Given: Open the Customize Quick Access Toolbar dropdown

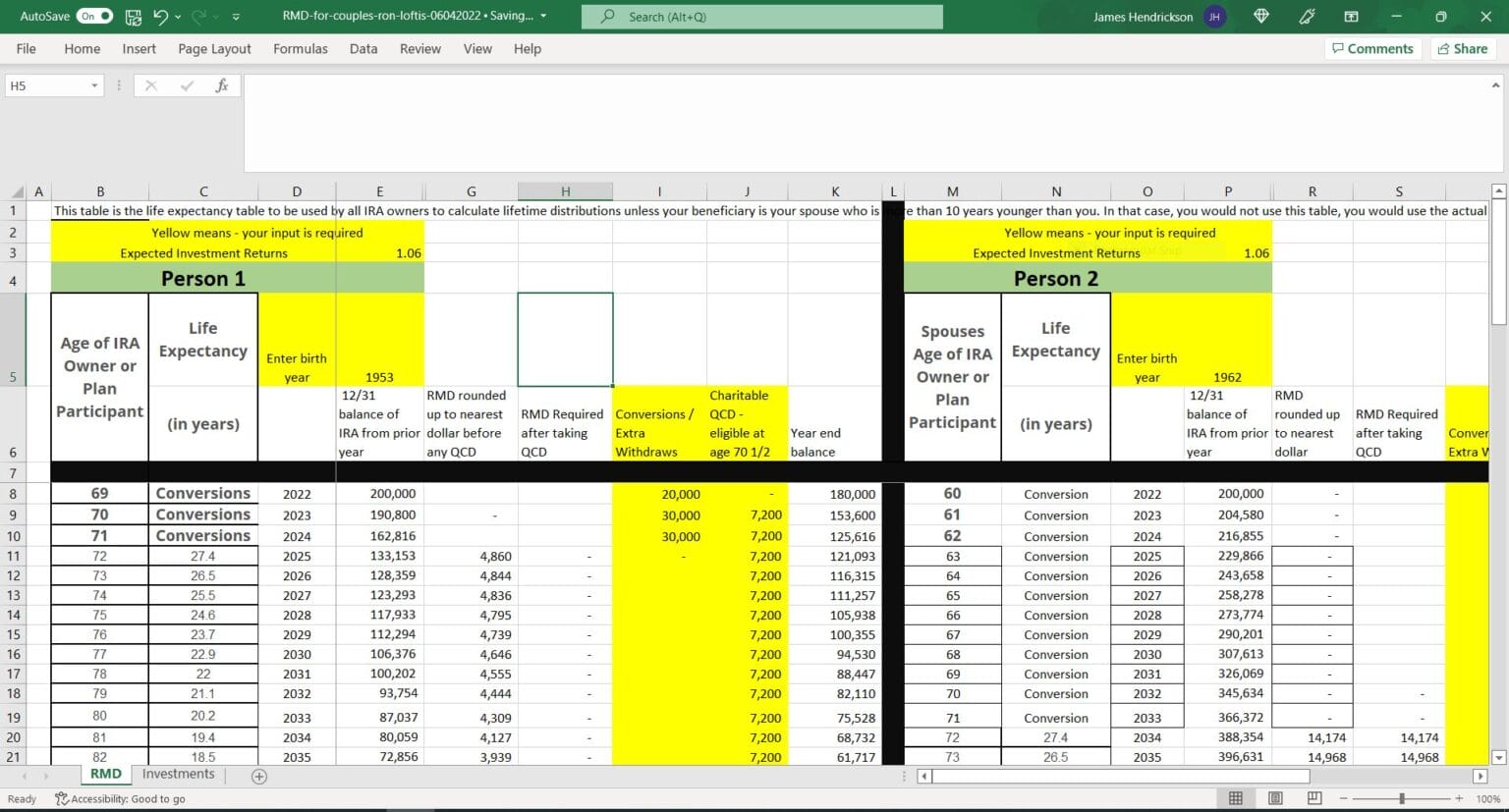Looking at the screenshot, I should (x=235, y=16).
